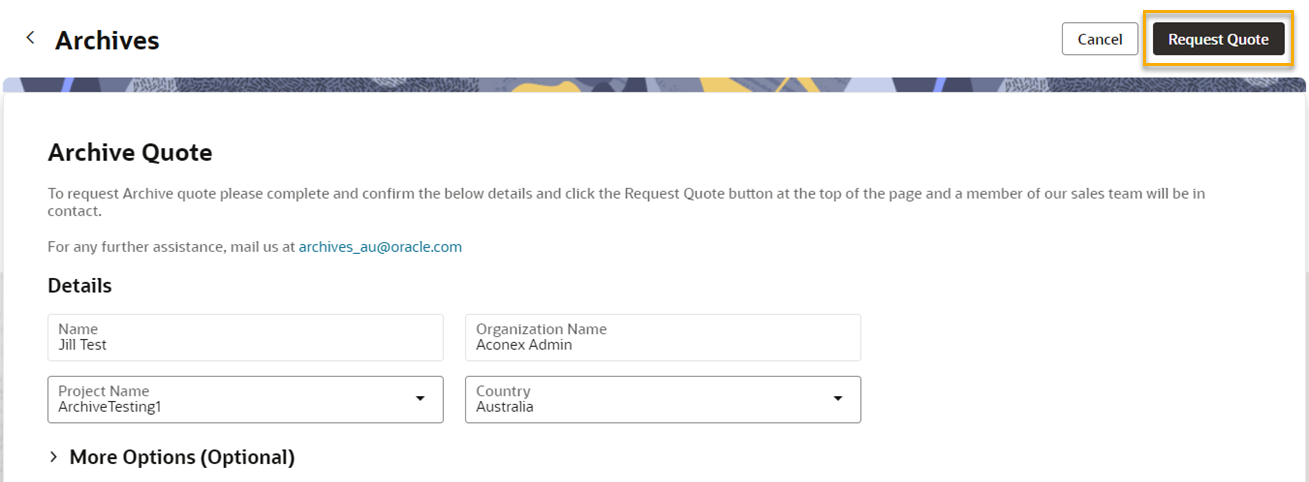Viewport: 1309px width, 482px height.
Task: Click the Archive Quote heading
Action: click(130, 153)
